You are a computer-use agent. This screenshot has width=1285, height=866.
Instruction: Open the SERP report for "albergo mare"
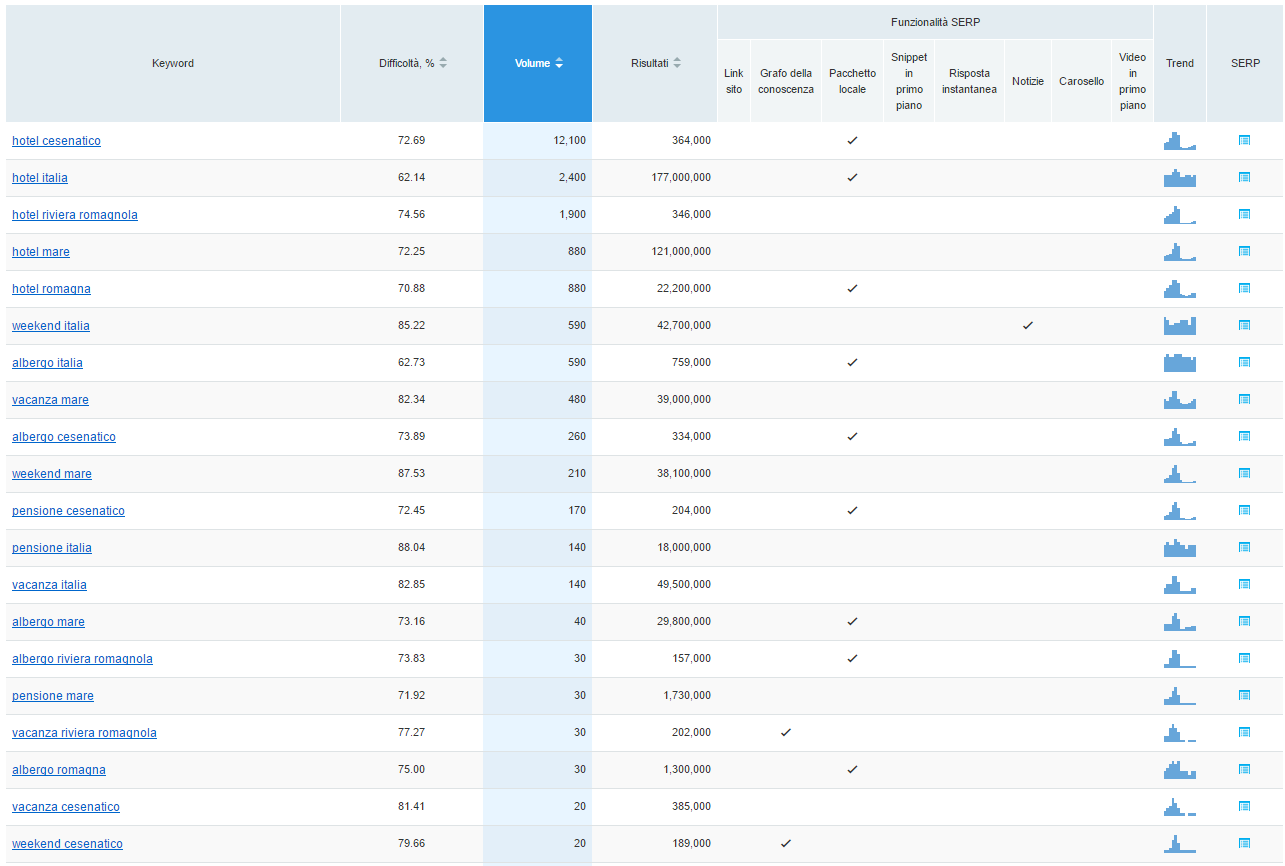1244,621
